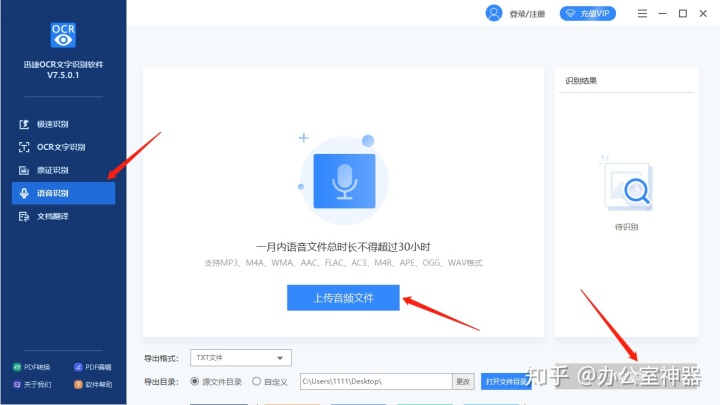Click the OCR文字识别 scan frame icon
720x405 pixels.
24,147
